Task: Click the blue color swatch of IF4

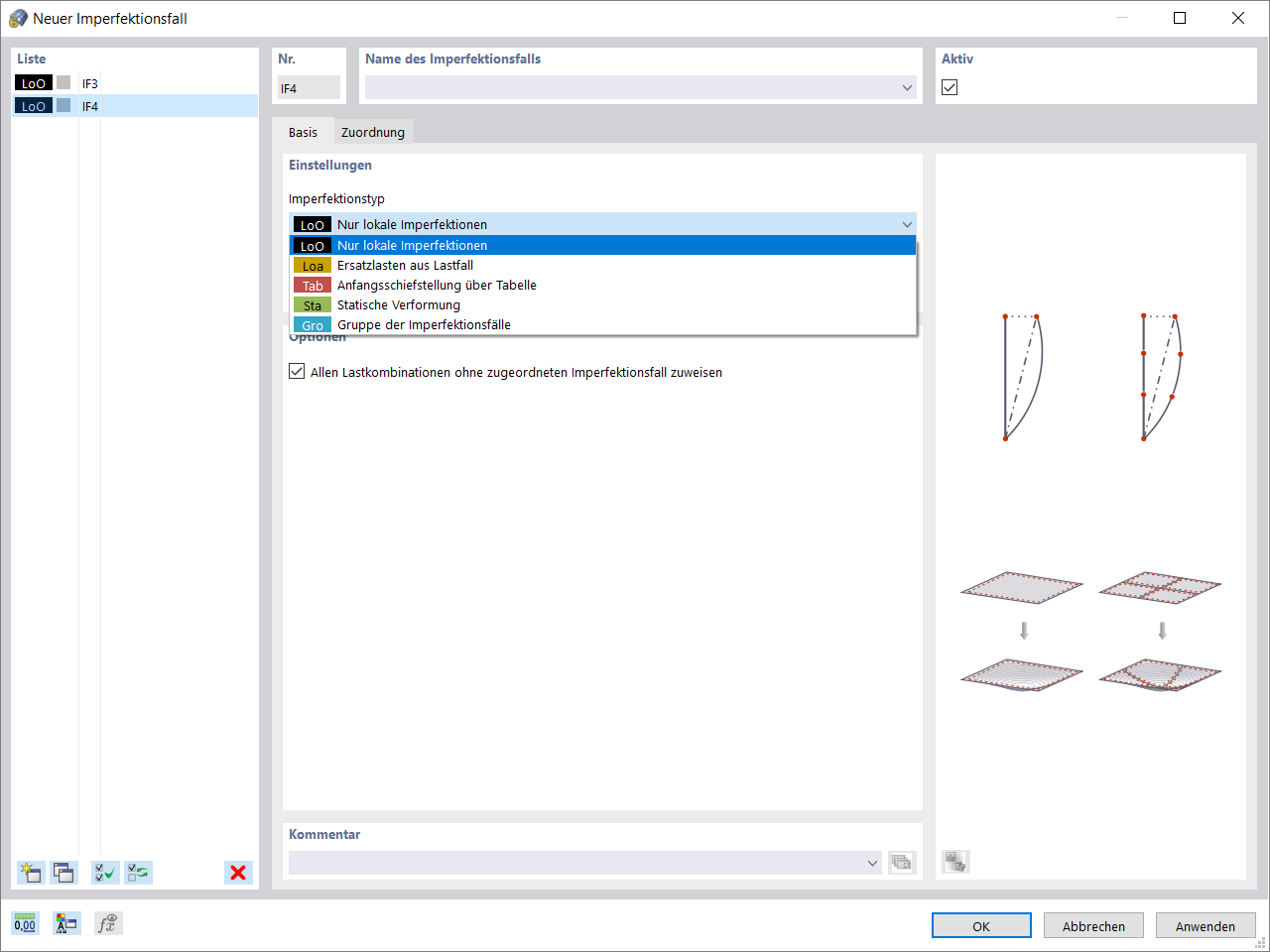Action: (63, 106)
